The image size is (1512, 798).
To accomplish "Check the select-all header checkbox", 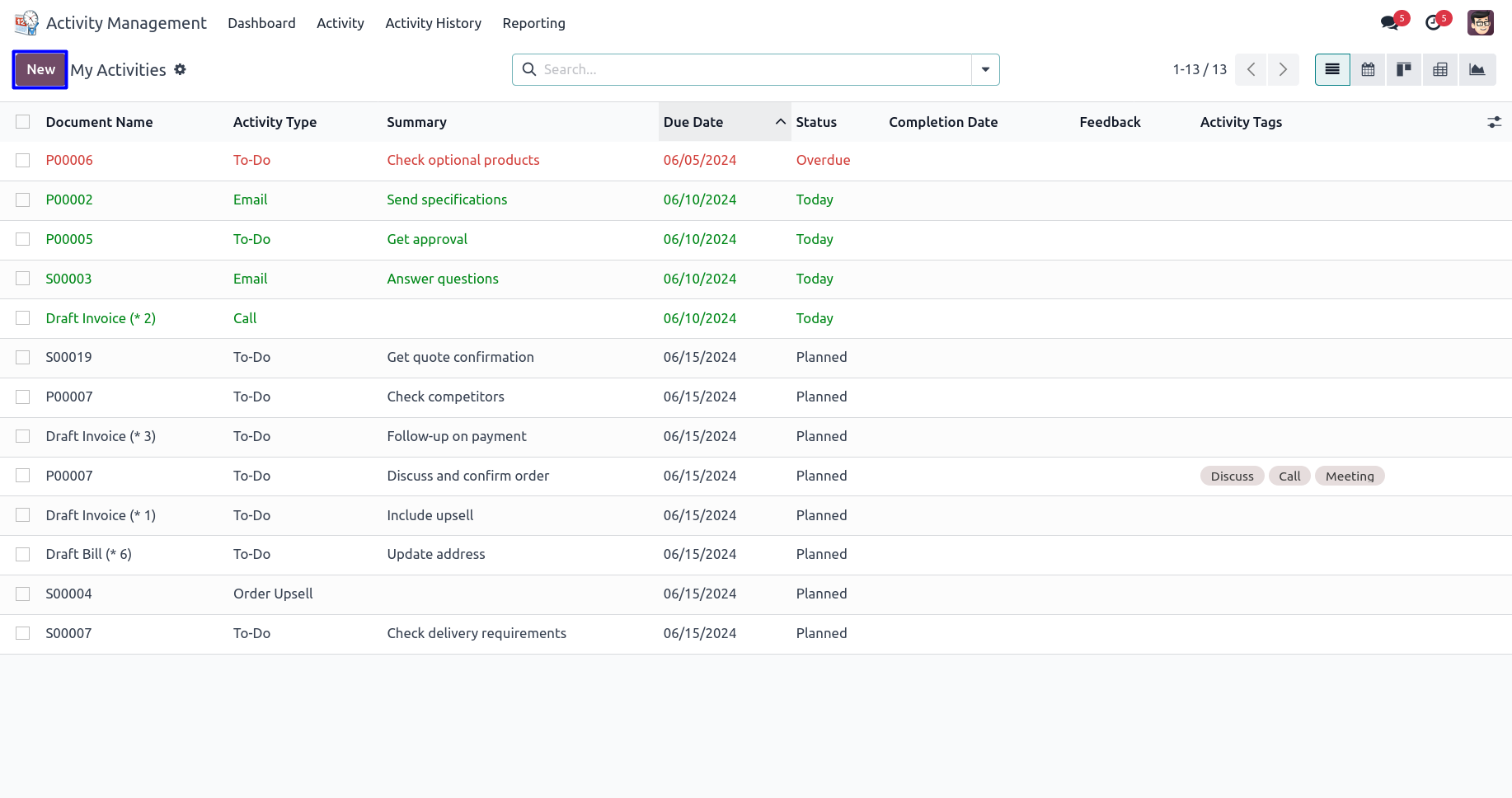I will click(x=23, y=122).
